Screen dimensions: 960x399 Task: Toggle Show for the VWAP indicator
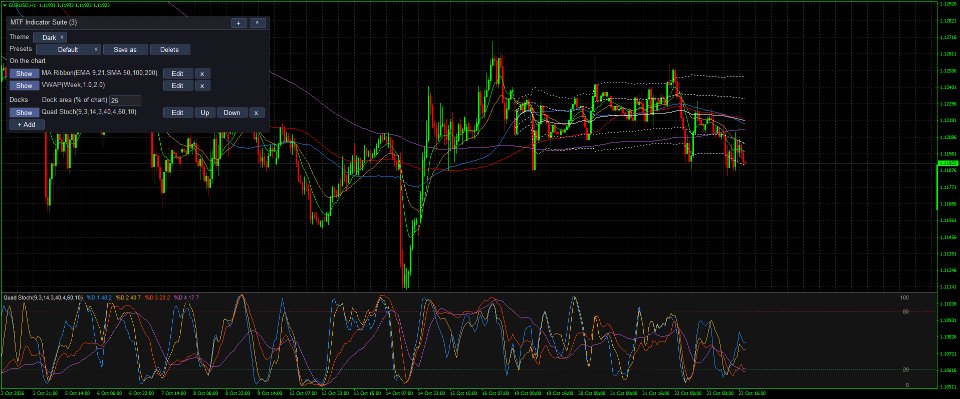point(24,86)
